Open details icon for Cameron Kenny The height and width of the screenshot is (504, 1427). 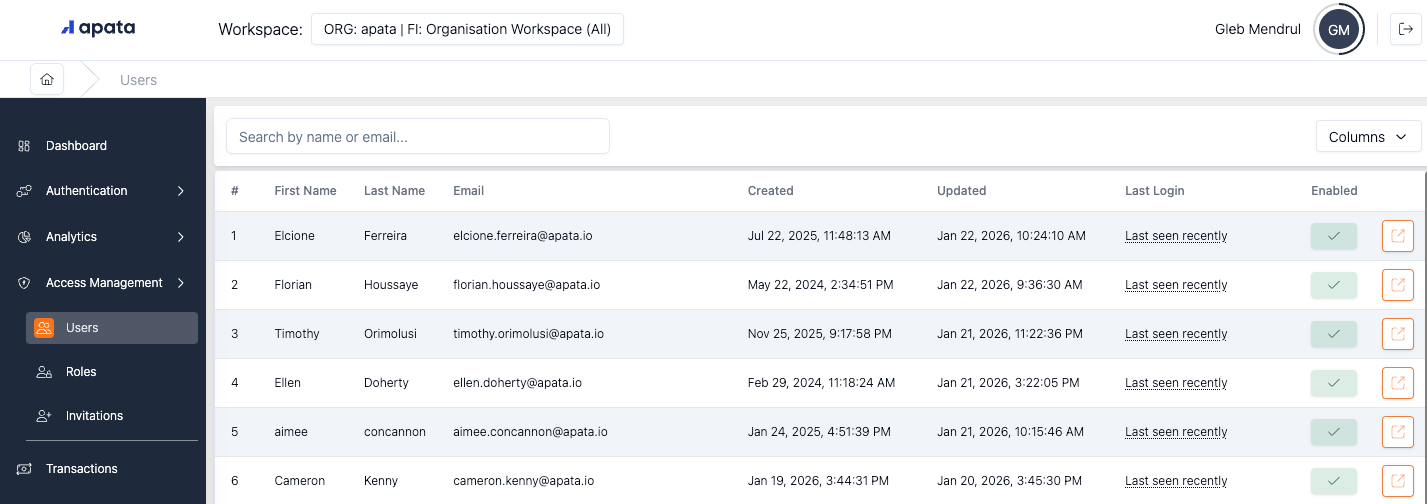point(1397,481)
